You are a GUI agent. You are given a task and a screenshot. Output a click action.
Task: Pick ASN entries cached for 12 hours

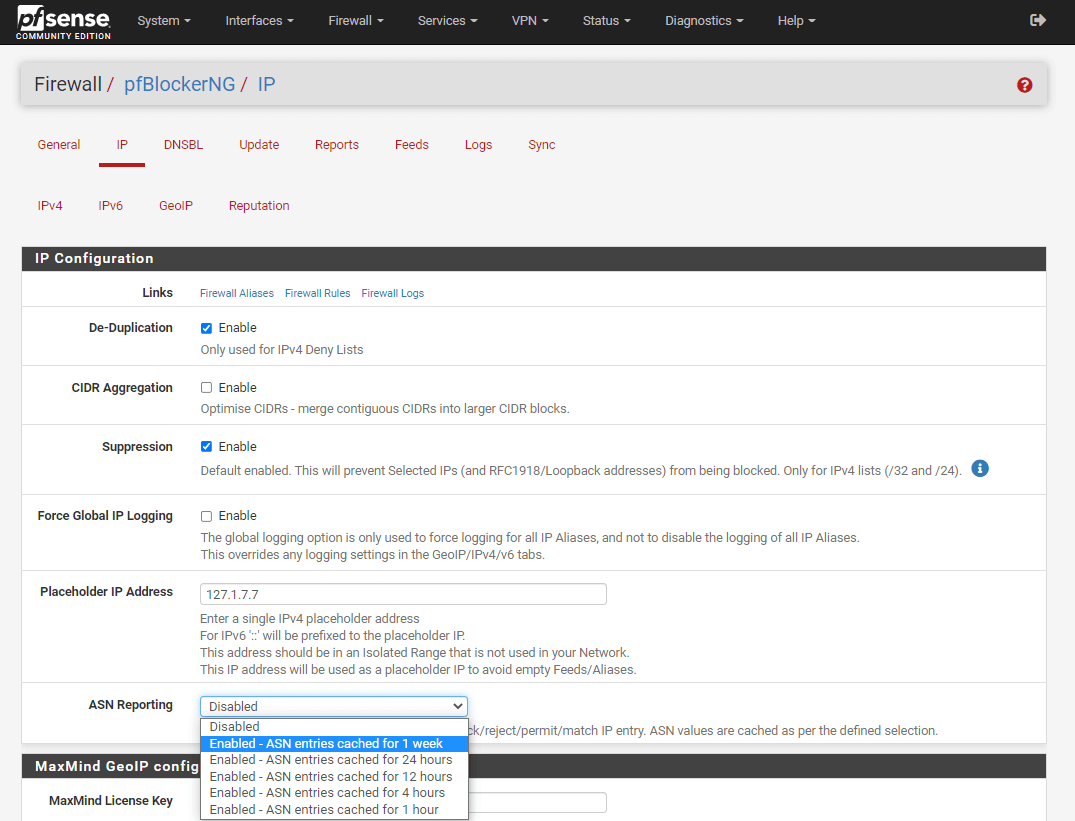331,777
